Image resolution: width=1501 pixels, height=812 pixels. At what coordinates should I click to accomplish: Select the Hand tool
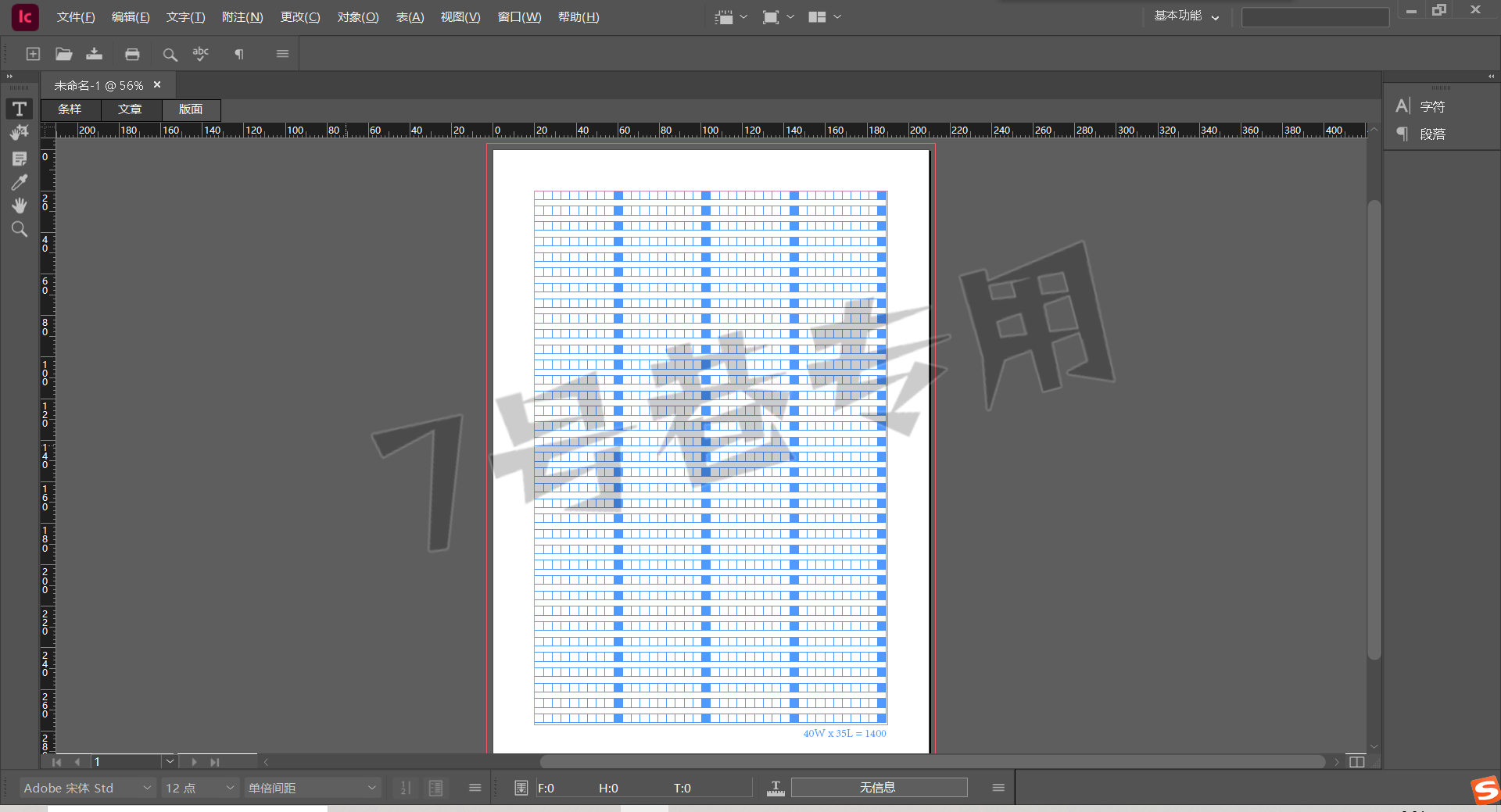20,206
